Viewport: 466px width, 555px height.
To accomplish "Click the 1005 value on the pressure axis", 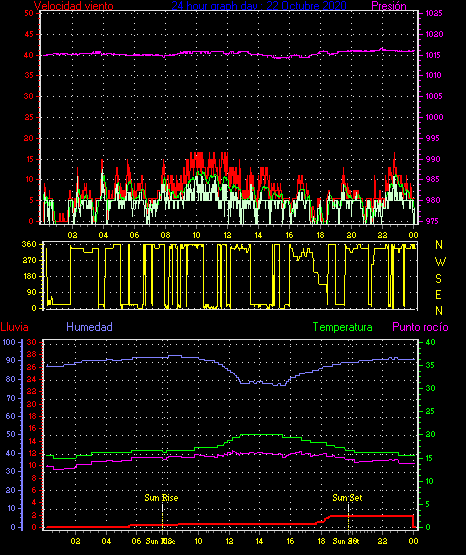I will click(x=434, y=96).
